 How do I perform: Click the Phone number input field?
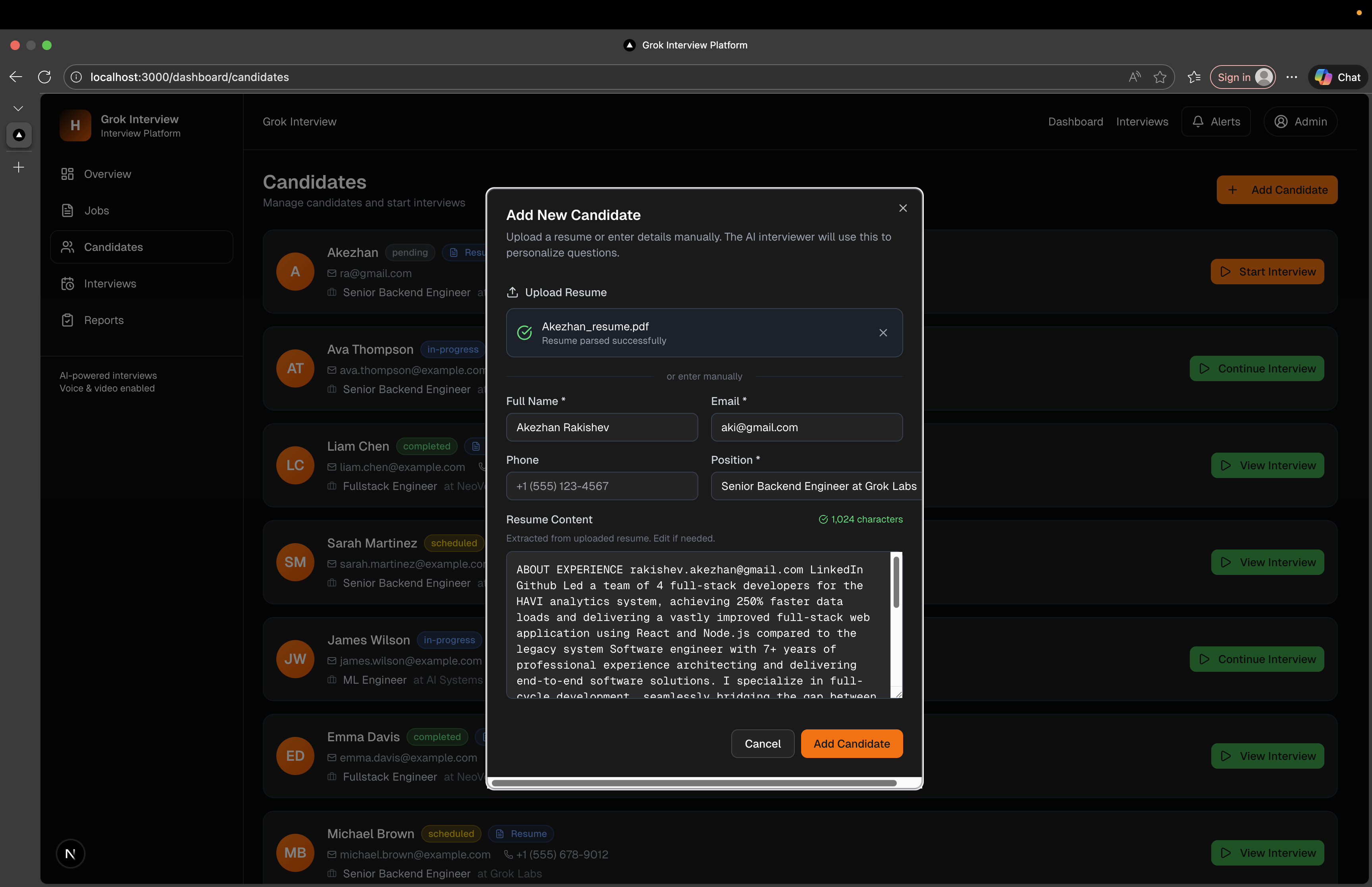pos(602,486)
